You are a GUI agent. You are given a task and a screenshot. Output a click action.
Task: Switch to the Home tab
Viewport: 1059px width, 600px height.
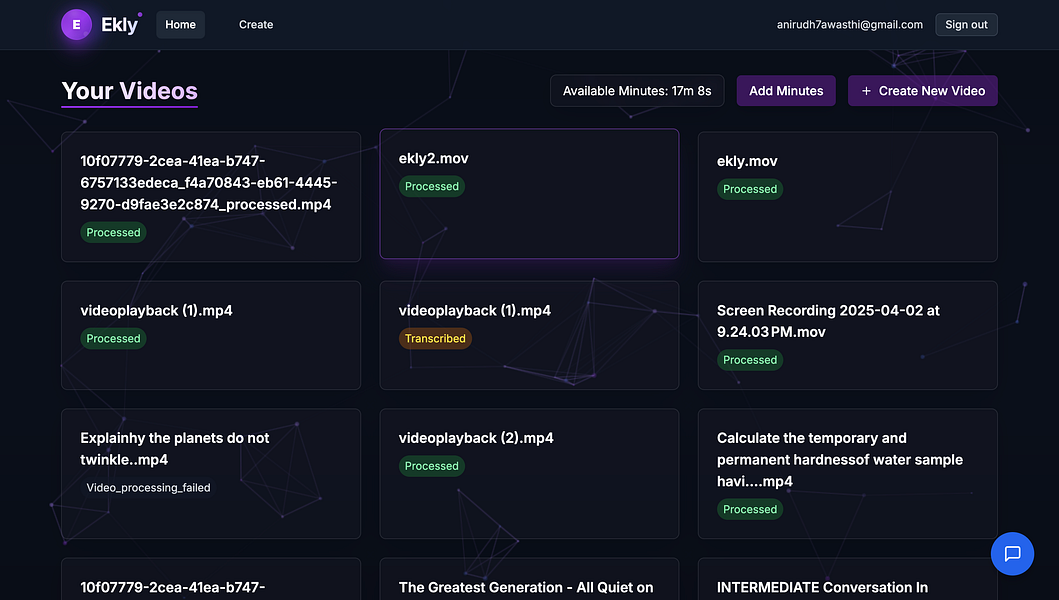coord(180,24)
